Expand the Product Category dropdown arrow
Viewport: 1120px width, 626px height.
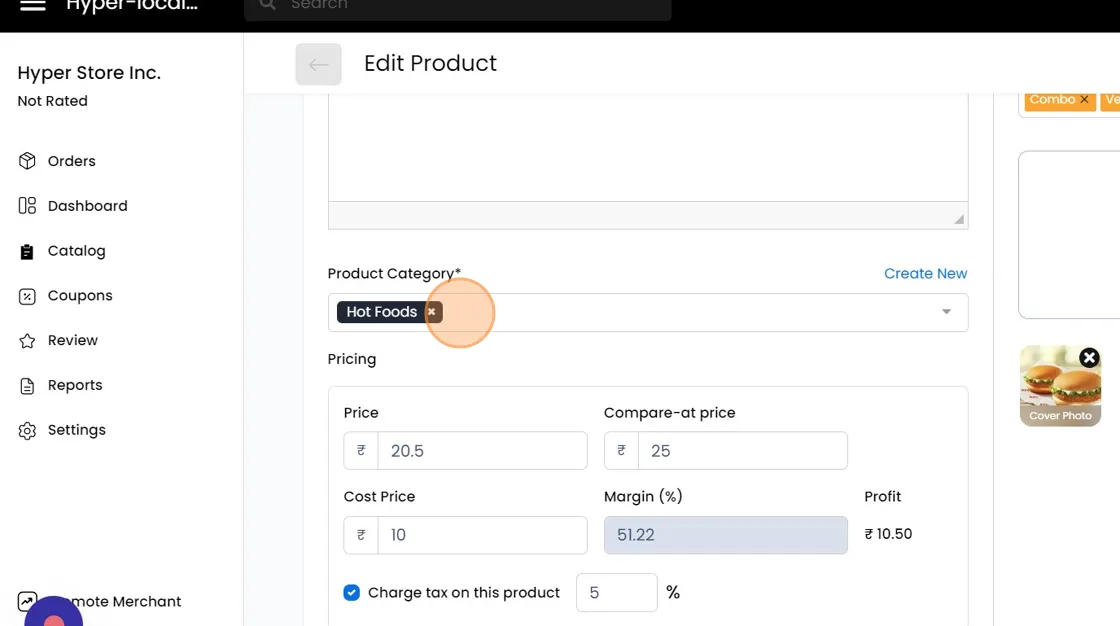pos(946,312)
